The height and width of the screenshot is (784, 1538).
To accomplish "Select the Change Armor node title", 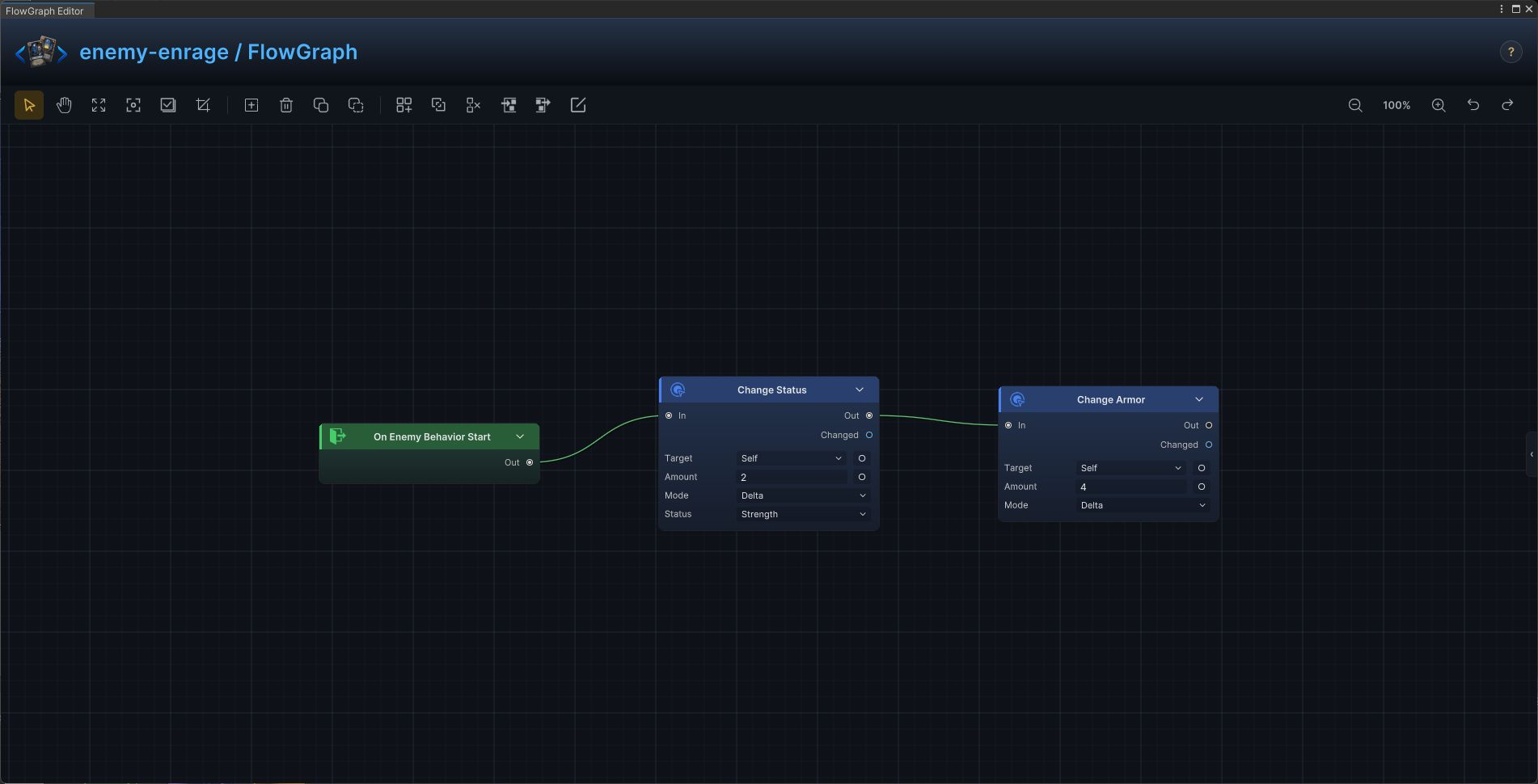I will 1111,399.
